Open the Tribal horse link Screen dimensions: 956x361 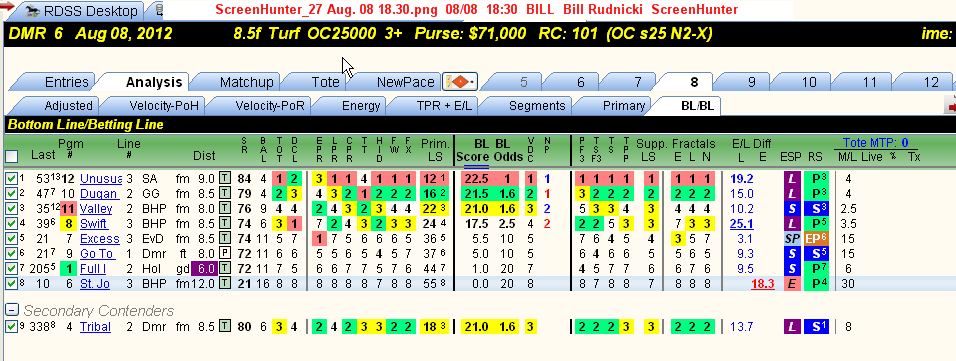coord(95,327)
